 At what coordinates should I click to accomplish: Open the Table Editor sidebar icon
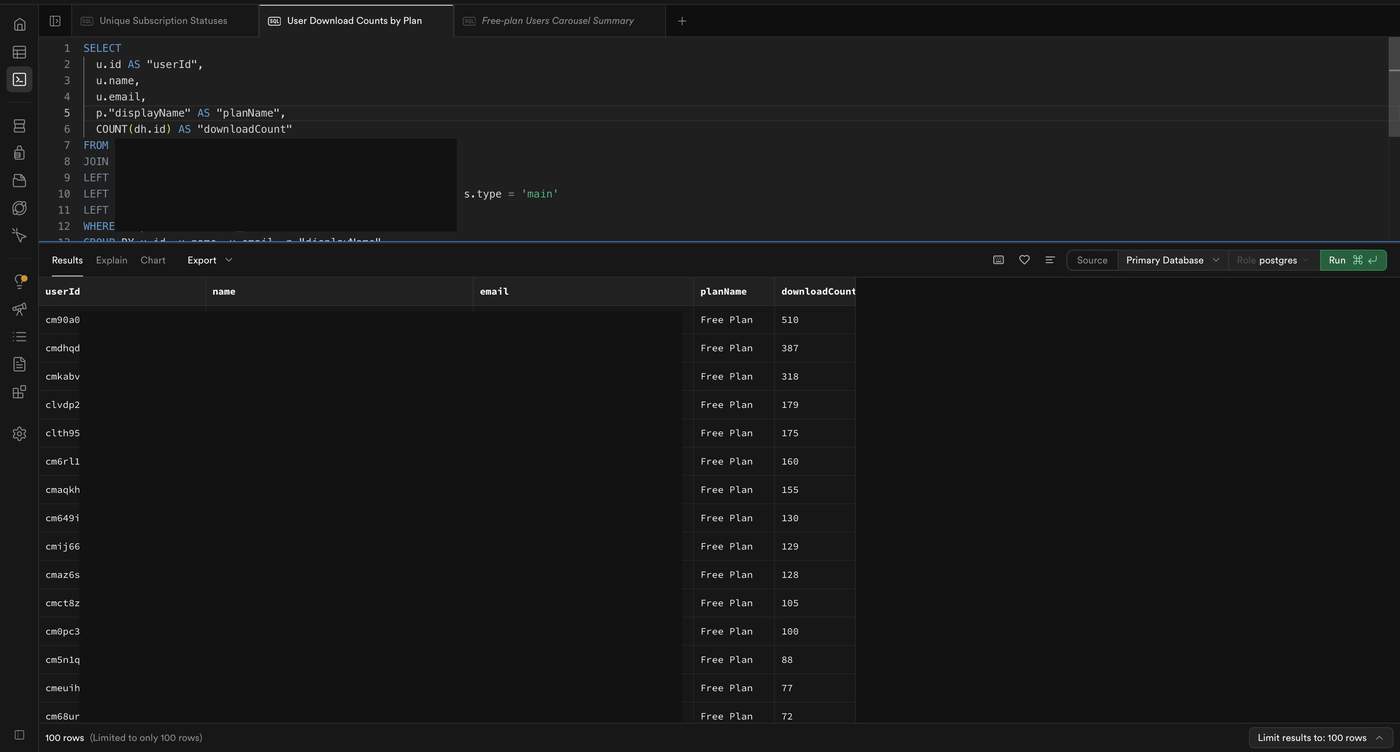point(19,52)
